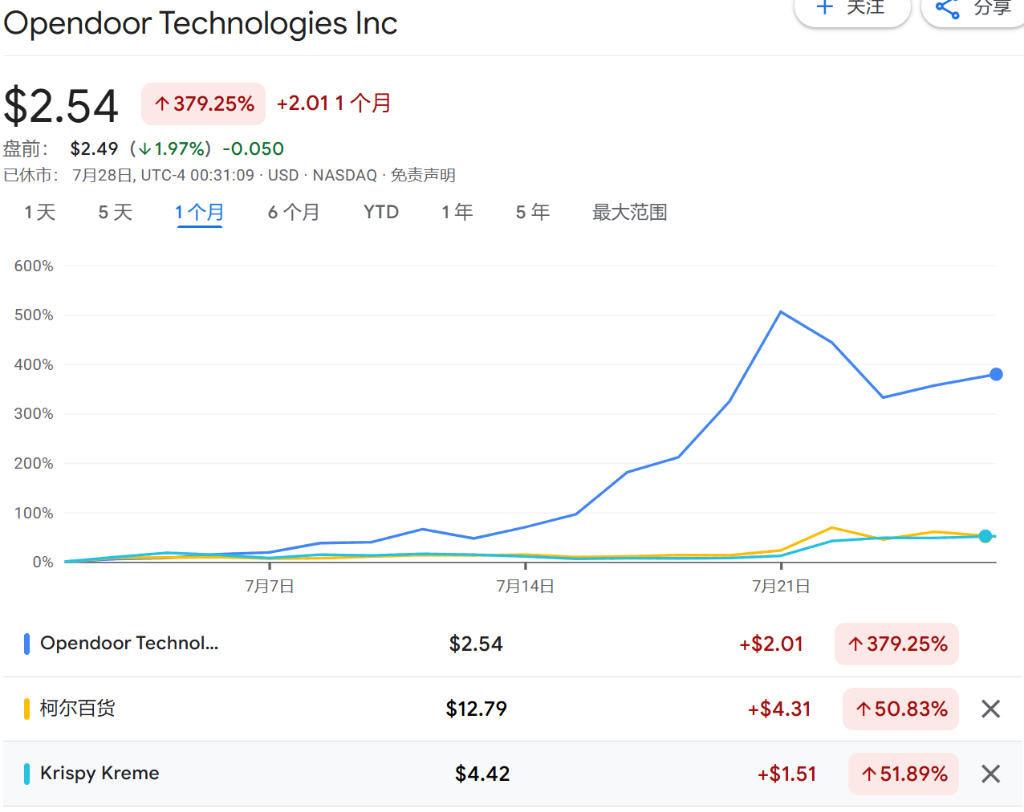Click the blue Opendoor endpoint dot on chart
Screen dimensions: 1024x812
coord(995,375)
